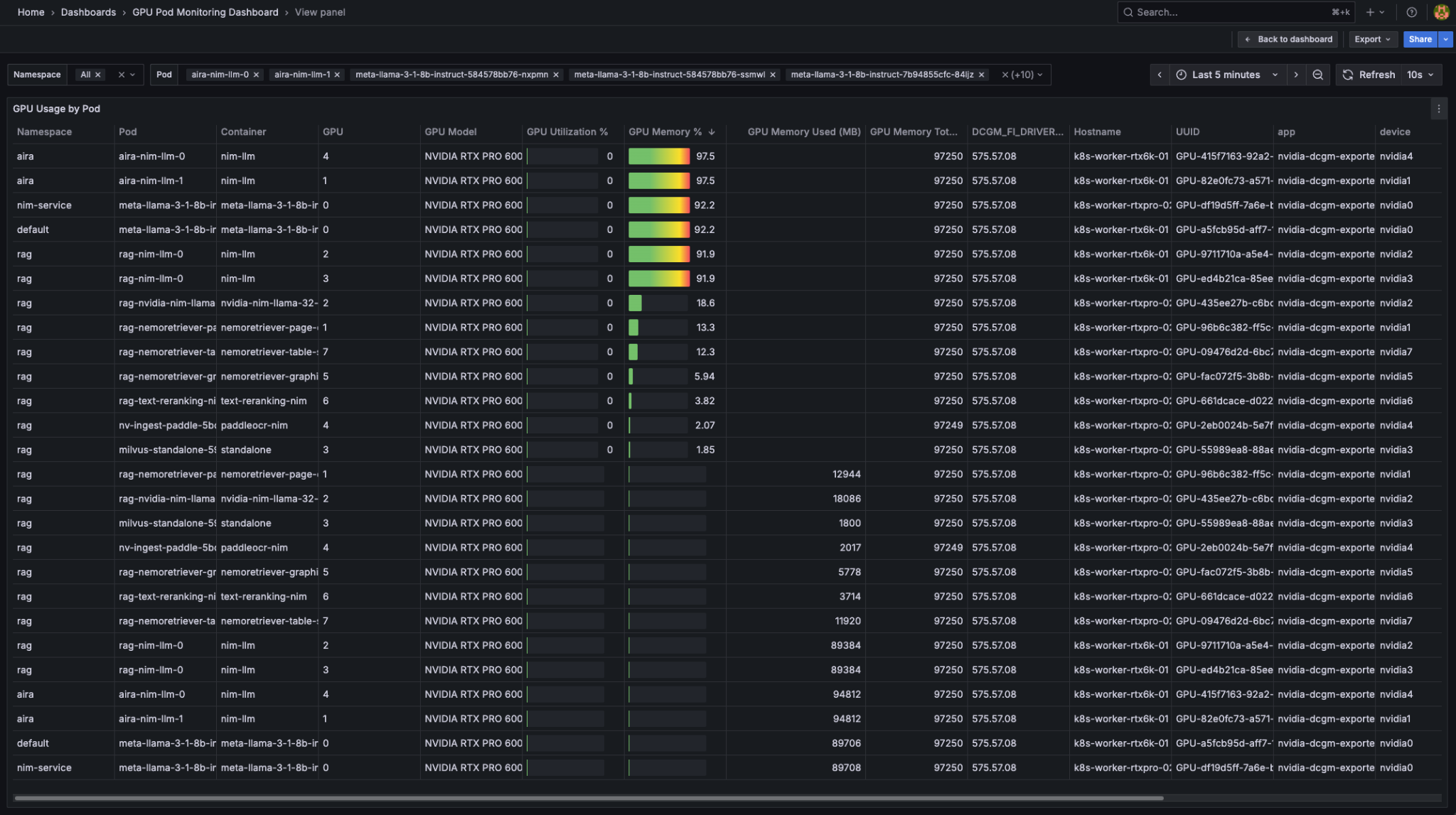The width and height of the screenshot is (1456, 815).
Task: Open GPU Pod Monitoring Dashboard breadcrumb
Action: (205, 12)
